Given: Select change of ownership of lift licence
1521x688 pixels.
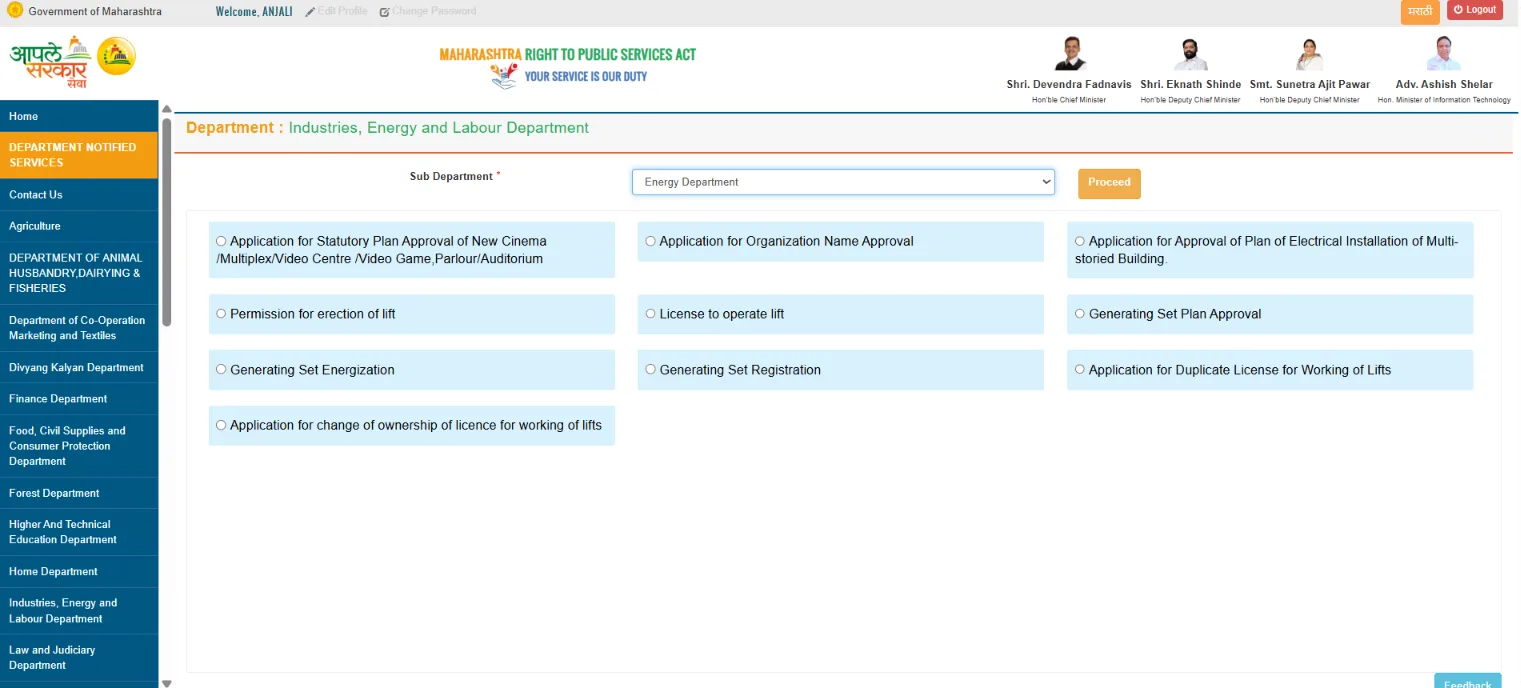Looking at the screenshot, I should coord(221,425).
